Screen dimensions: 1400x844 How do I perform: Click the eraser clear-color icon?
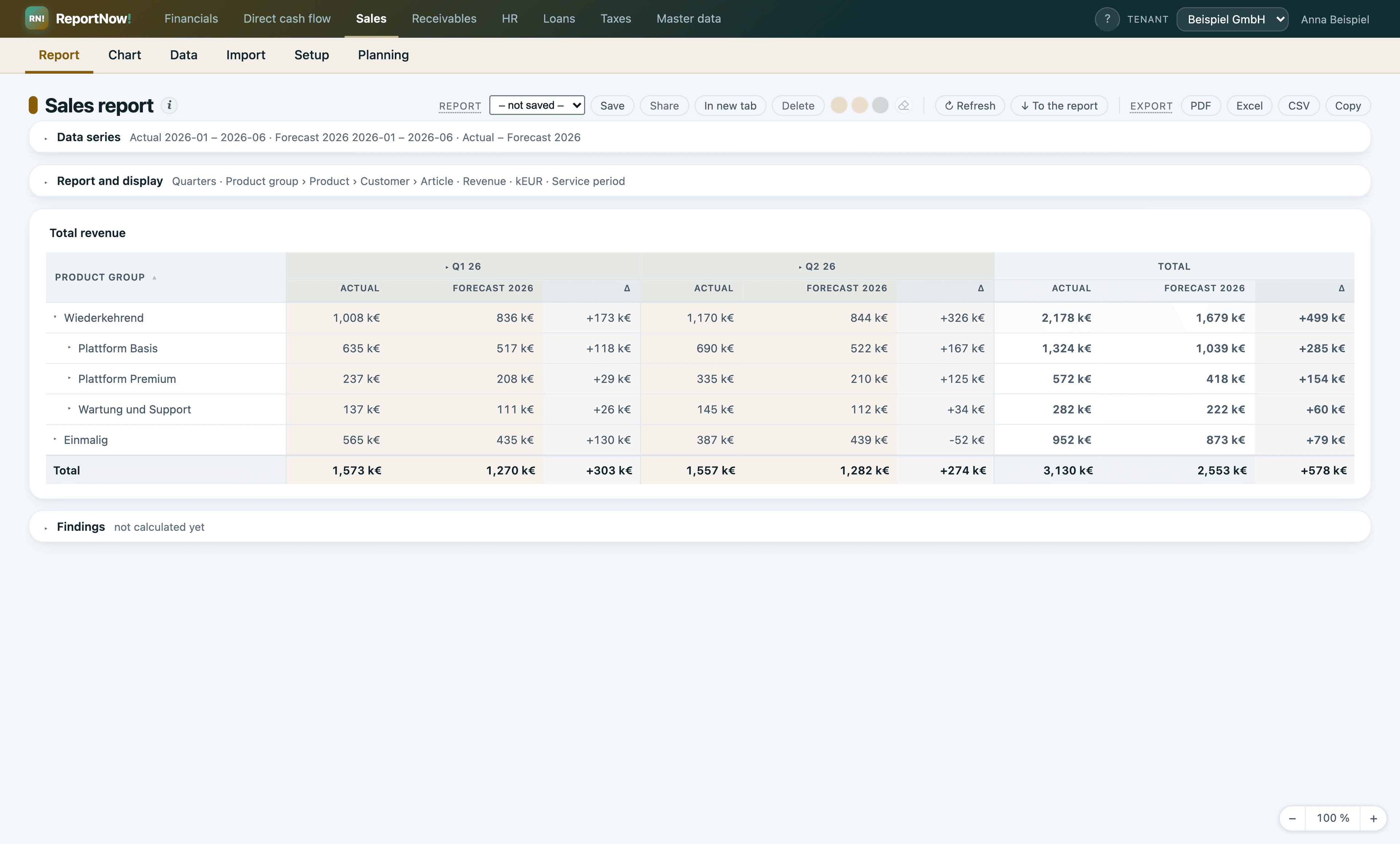pyautogui.click(x=903, y=106)
